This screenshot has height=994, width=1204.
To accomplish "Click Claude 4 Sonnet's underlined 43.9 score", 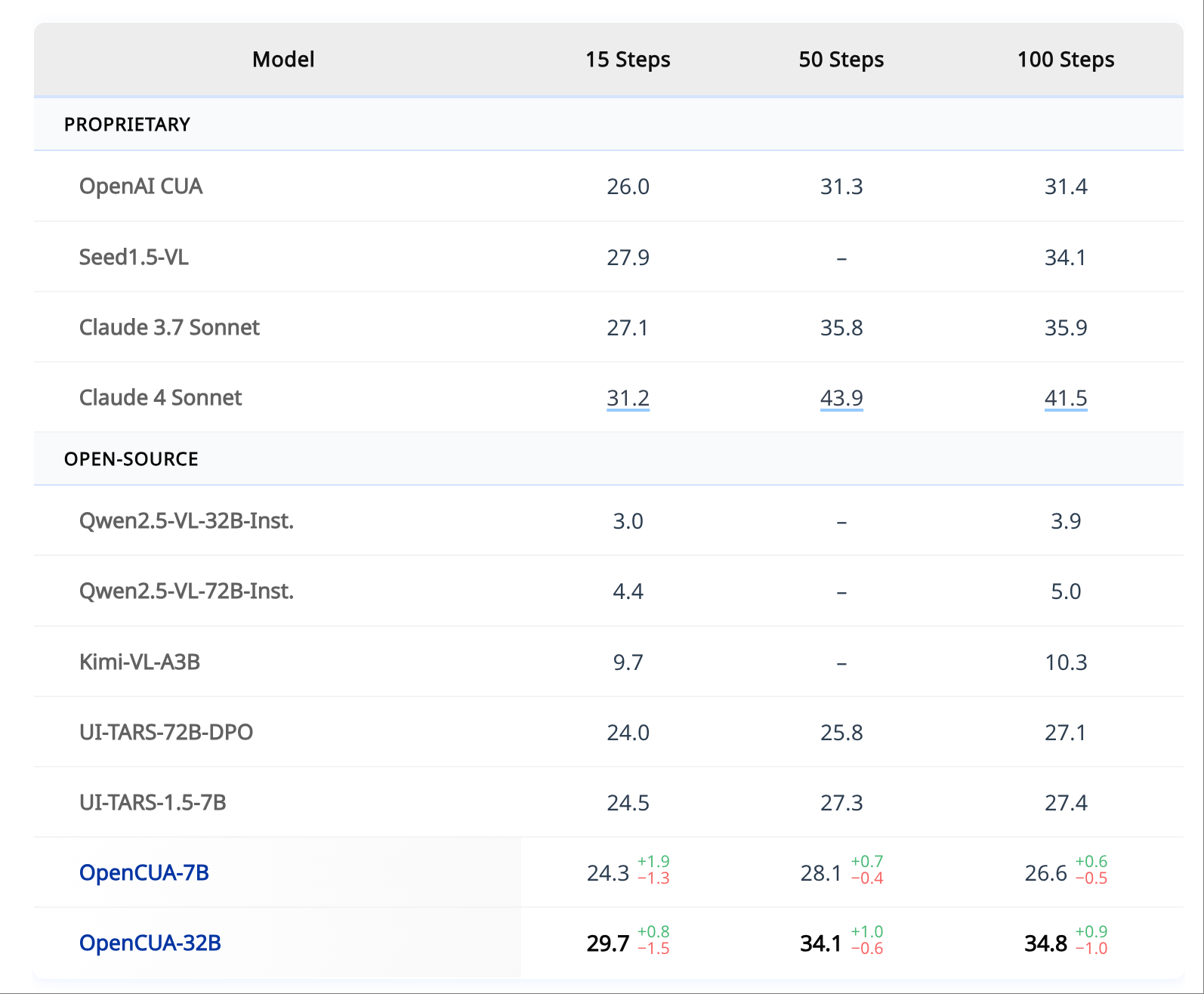I will [x=841, y=398].
